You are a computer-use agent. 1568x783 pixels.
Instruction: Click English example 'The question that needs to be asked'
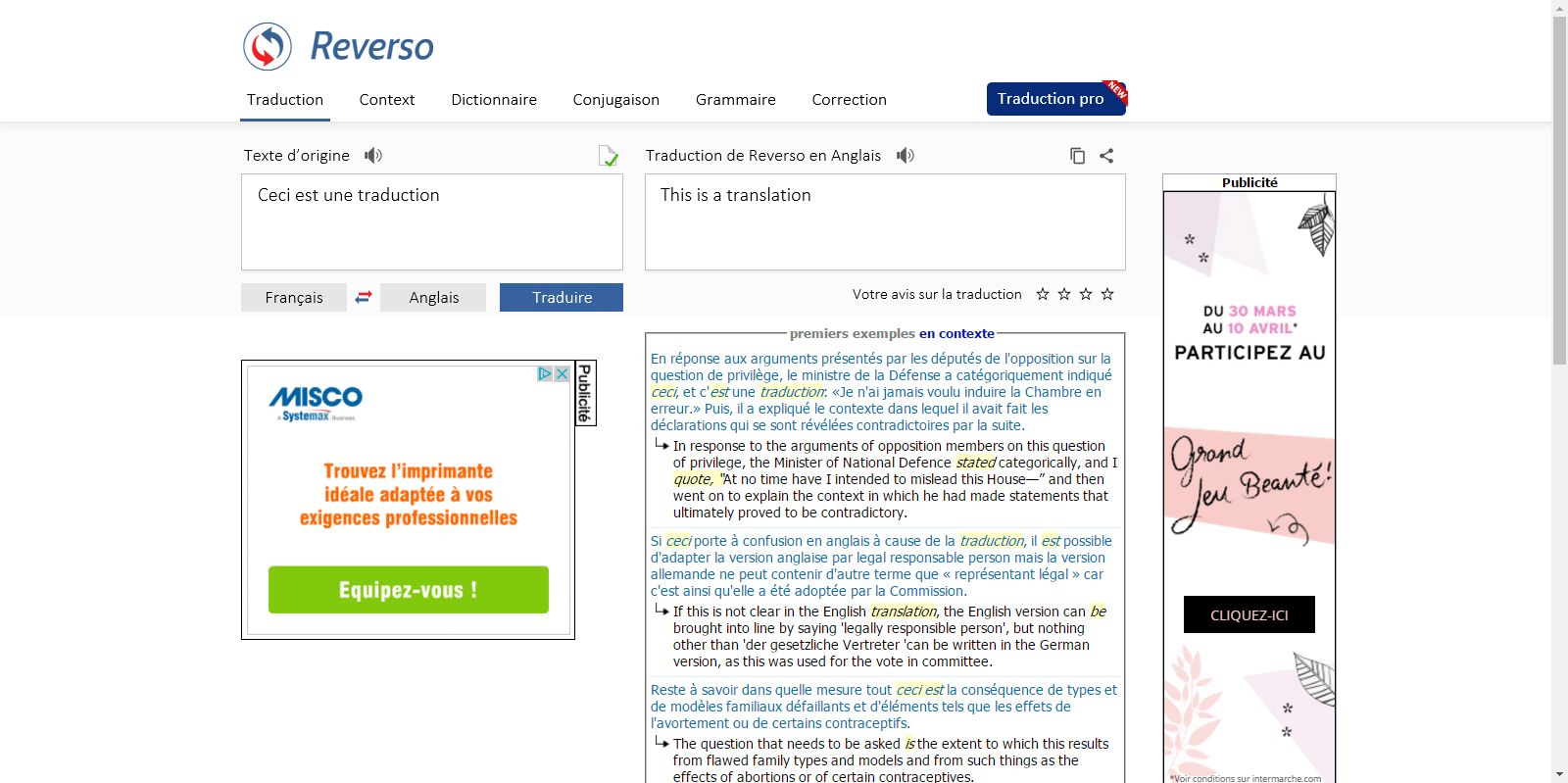tap(891, 760)
